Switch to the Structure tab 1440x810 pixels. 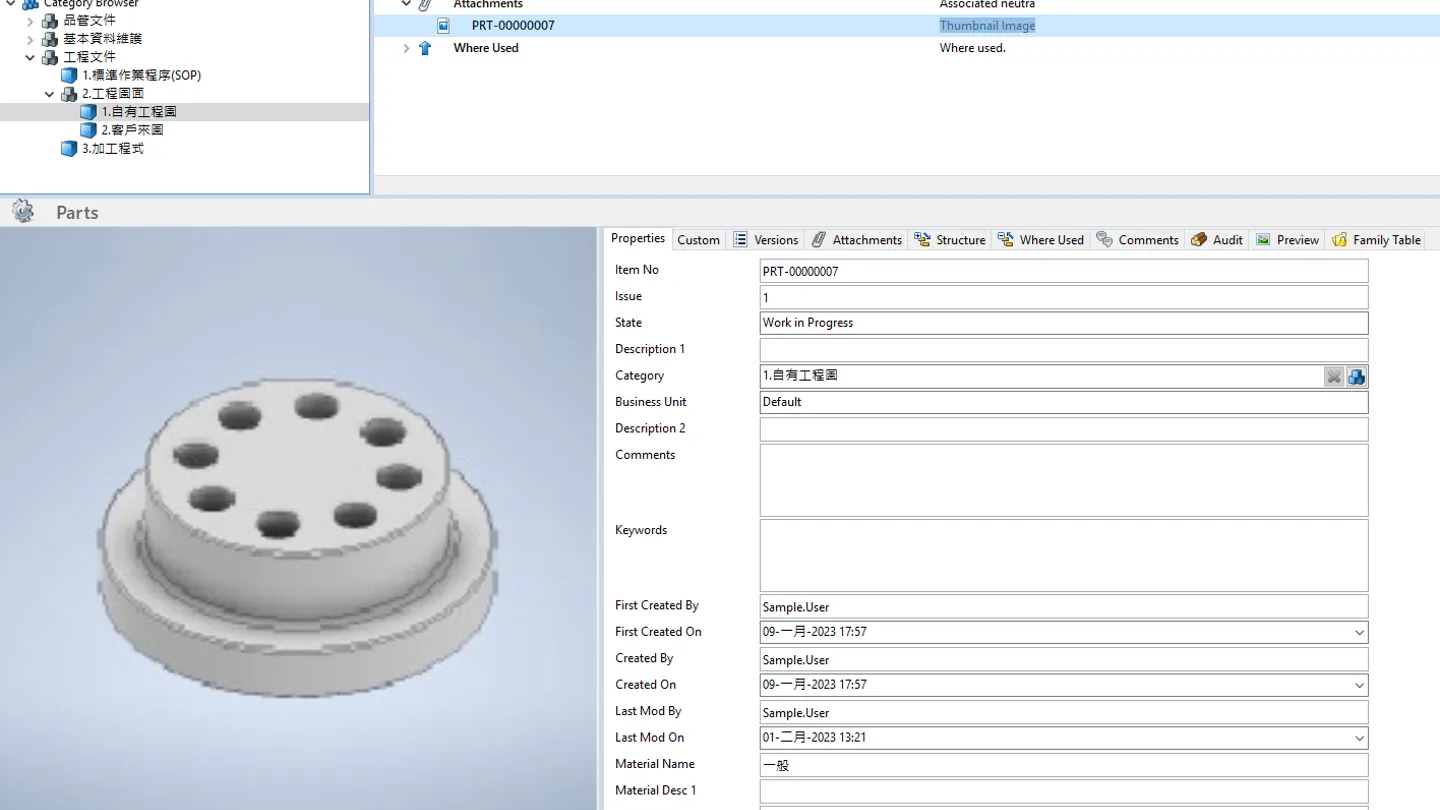coord(950,240)
